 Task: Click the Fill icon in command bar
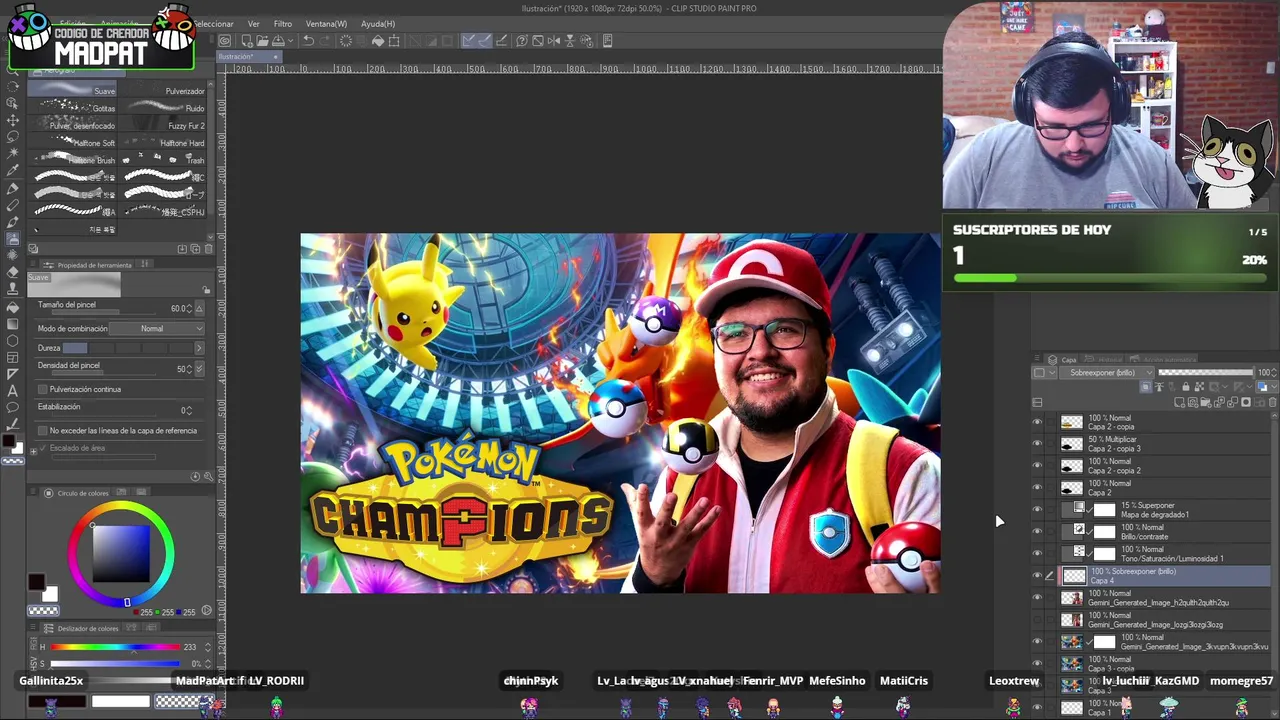coord(378,41)
